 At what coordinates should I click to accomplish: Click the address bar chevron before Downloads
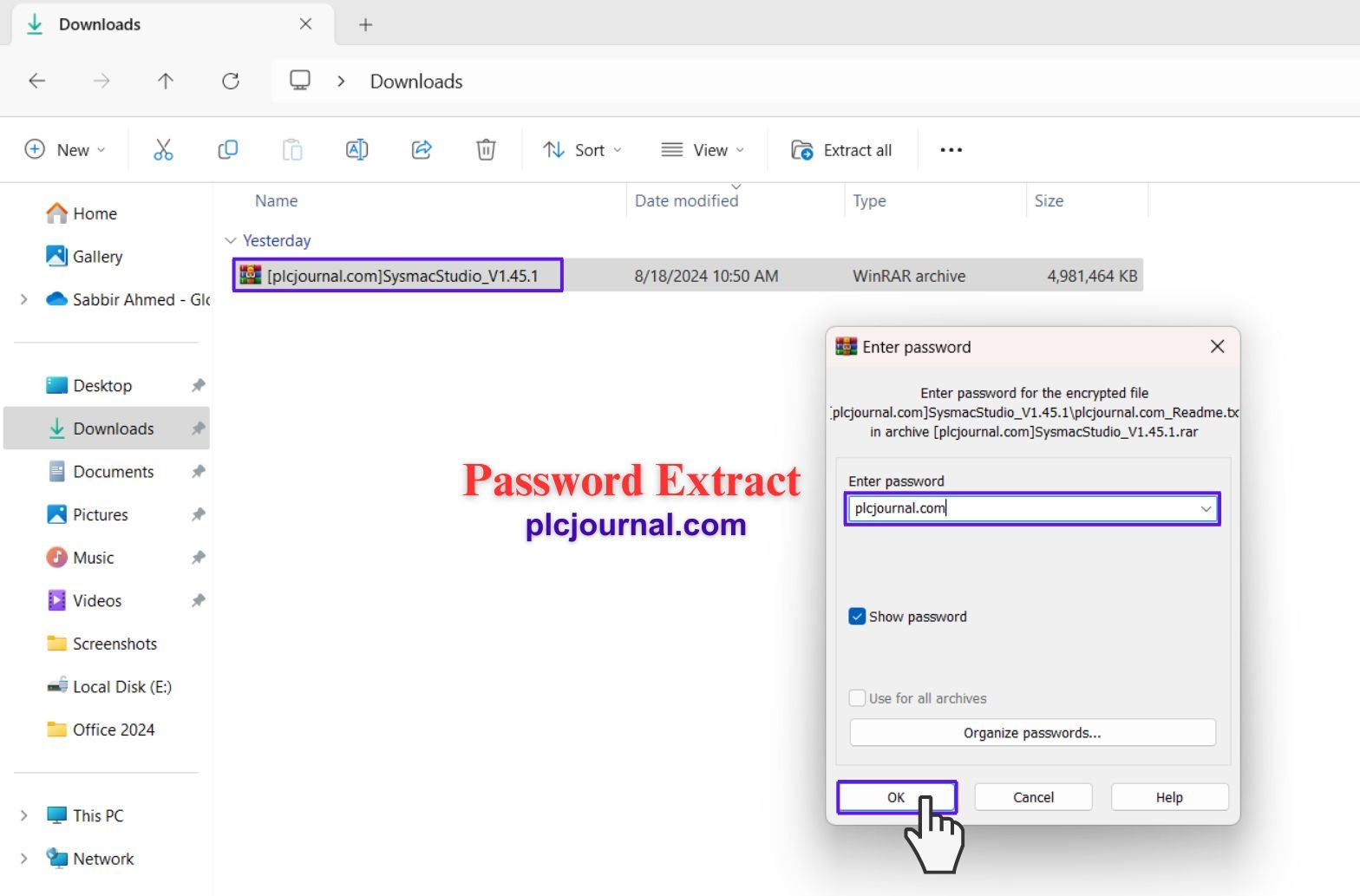(341, 81)
